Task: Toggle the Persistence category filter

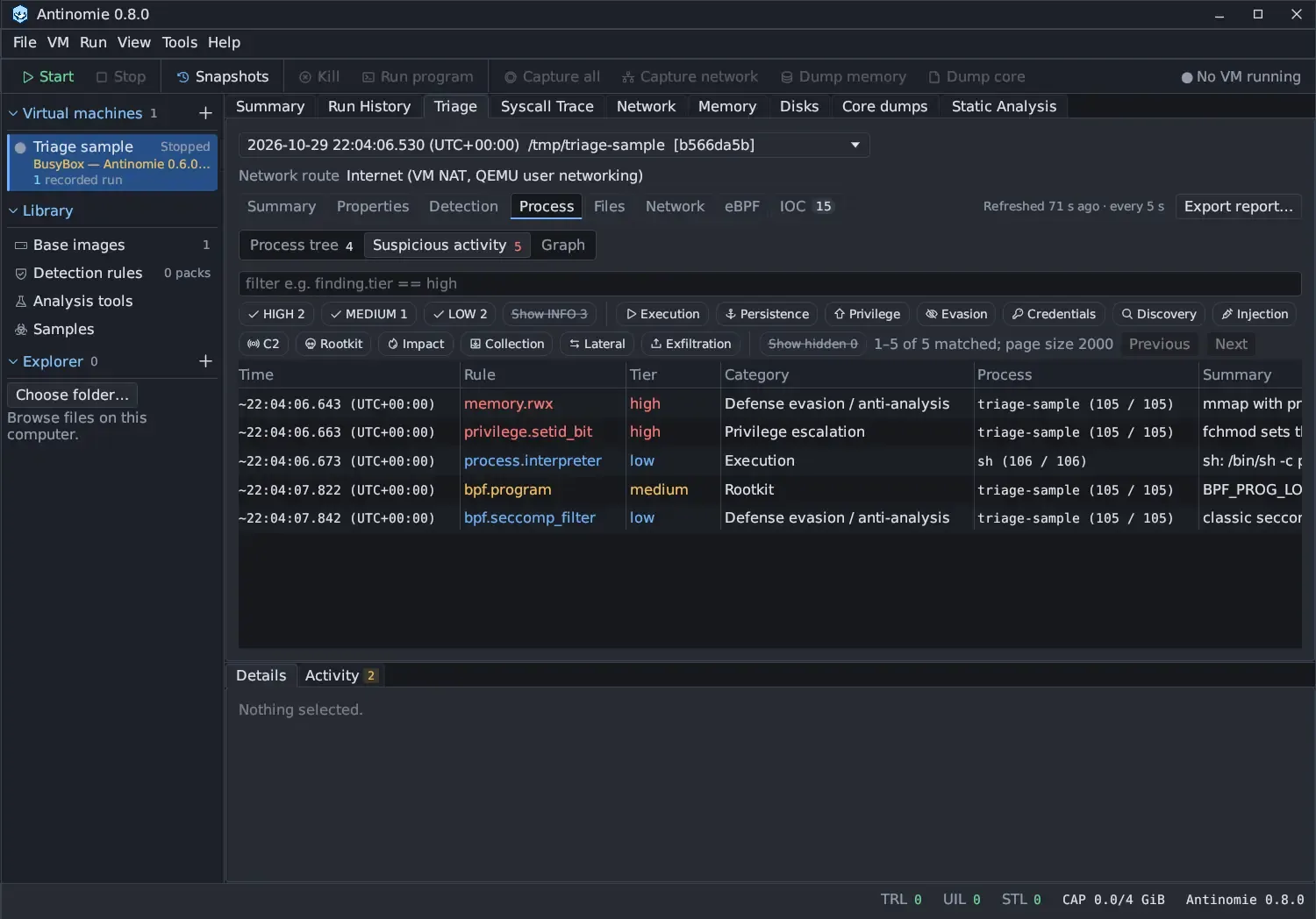Action: pyautogui.click(x=767, y=314)
